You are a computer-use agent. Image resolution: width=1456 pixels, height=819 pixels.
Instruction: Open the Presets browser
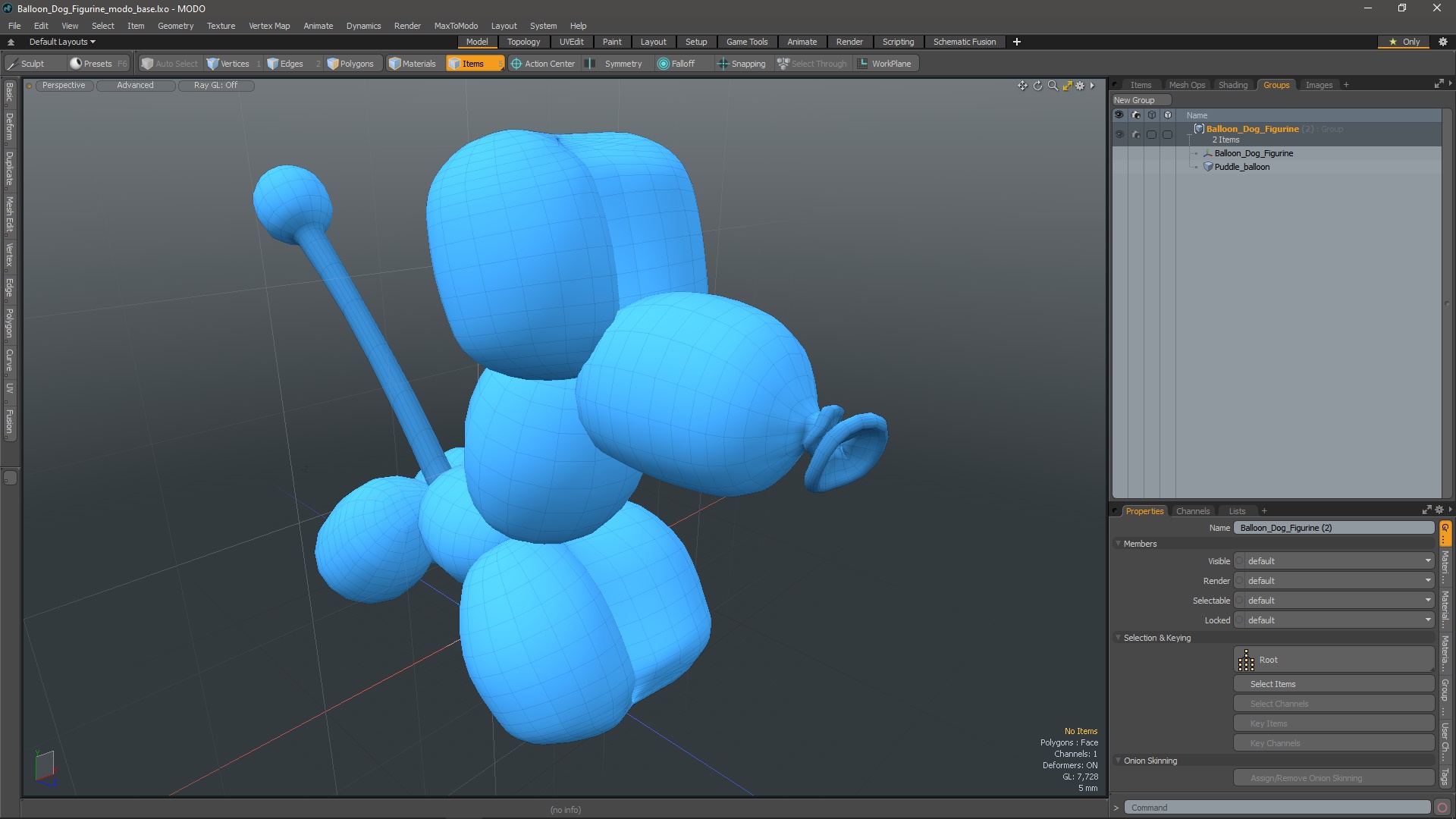pos(98,64)
